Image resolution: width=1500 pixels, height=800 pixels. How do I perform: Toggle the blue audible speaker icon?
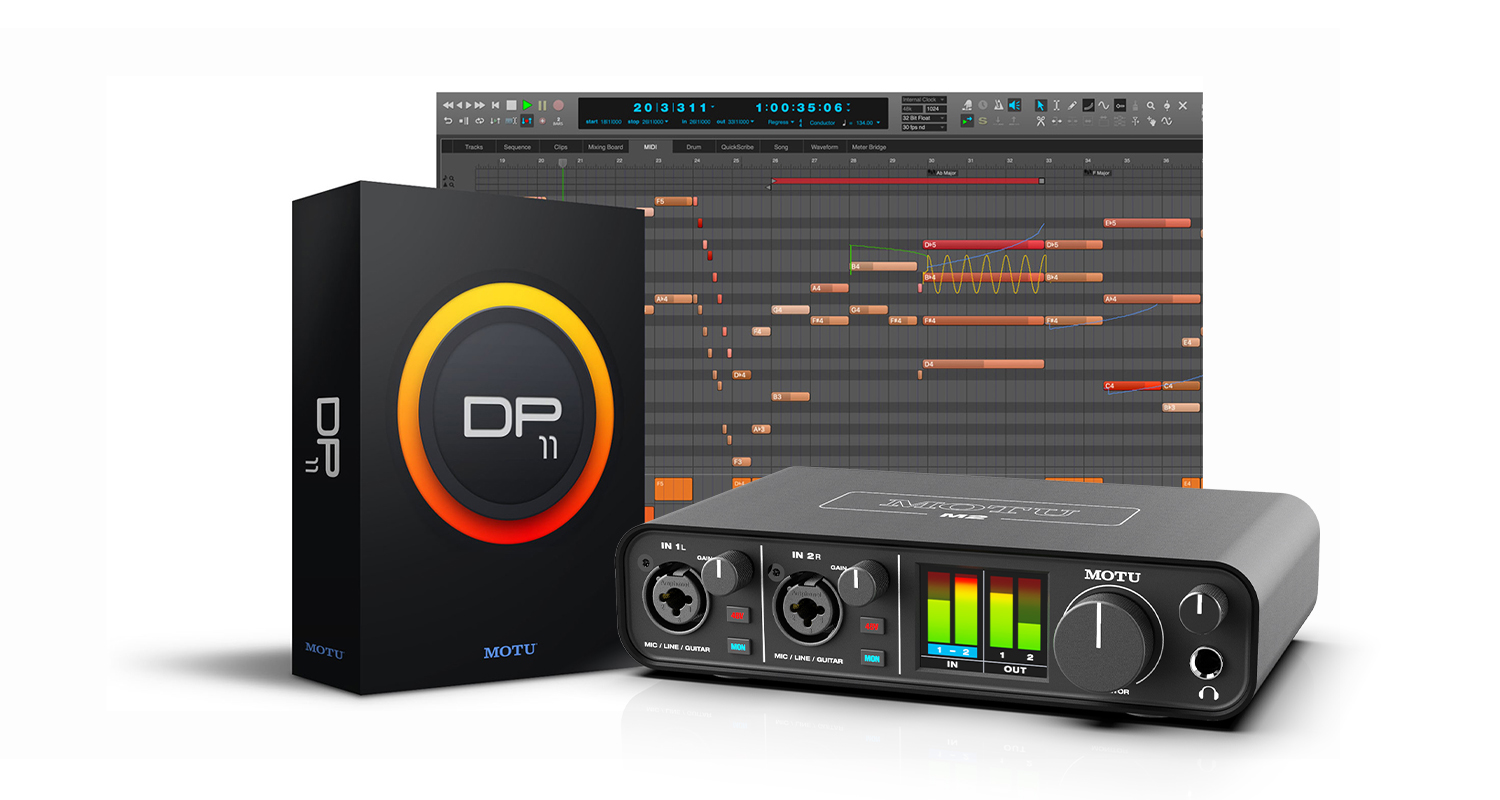pyautogui.click(x=1014, y=105)
